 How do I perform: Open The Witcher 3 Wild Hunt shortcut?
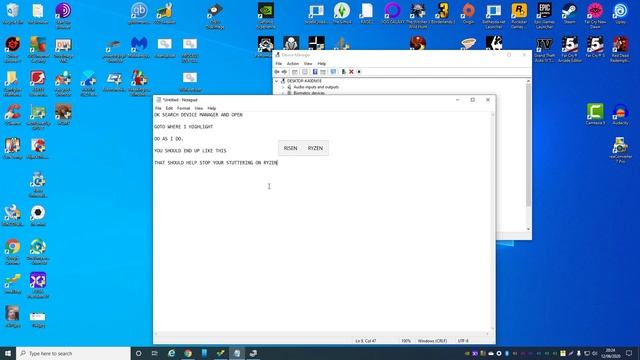418,16
